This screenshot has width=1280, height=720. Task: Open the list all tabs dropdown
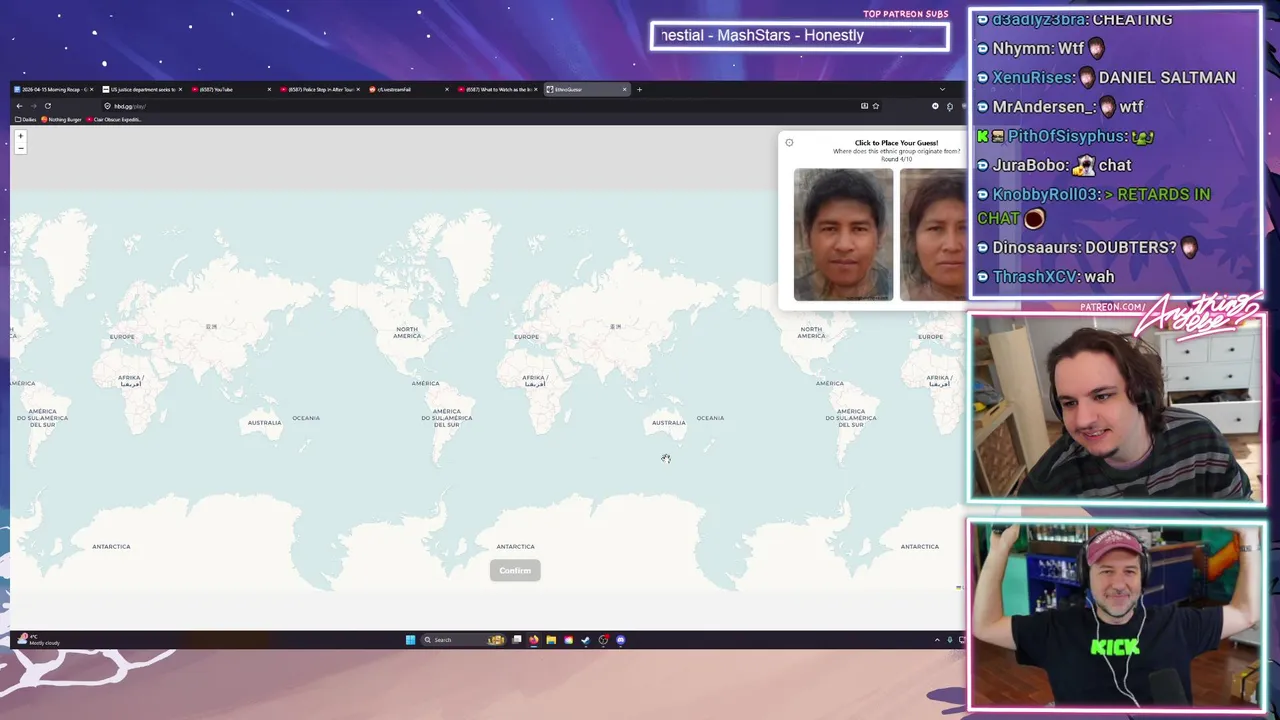(942, 89)
